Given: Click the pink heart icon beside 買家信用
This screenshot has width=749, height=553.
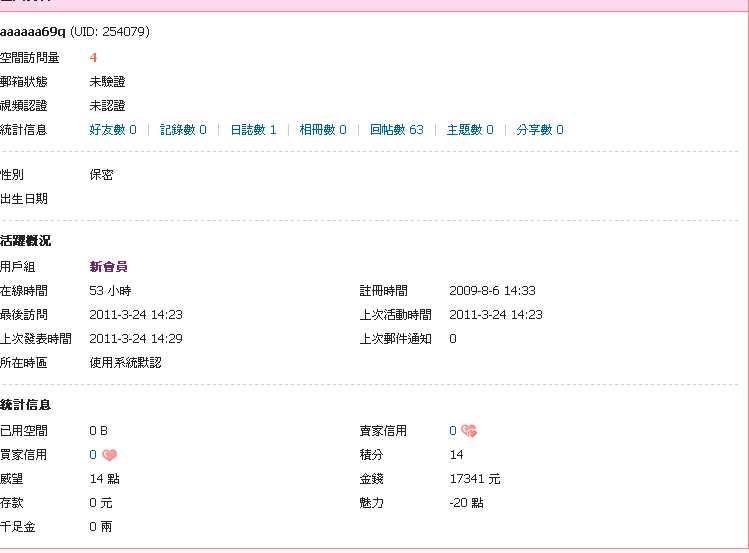Looking at the screenshot, I should pyautogui.click(x=109, y=455).
